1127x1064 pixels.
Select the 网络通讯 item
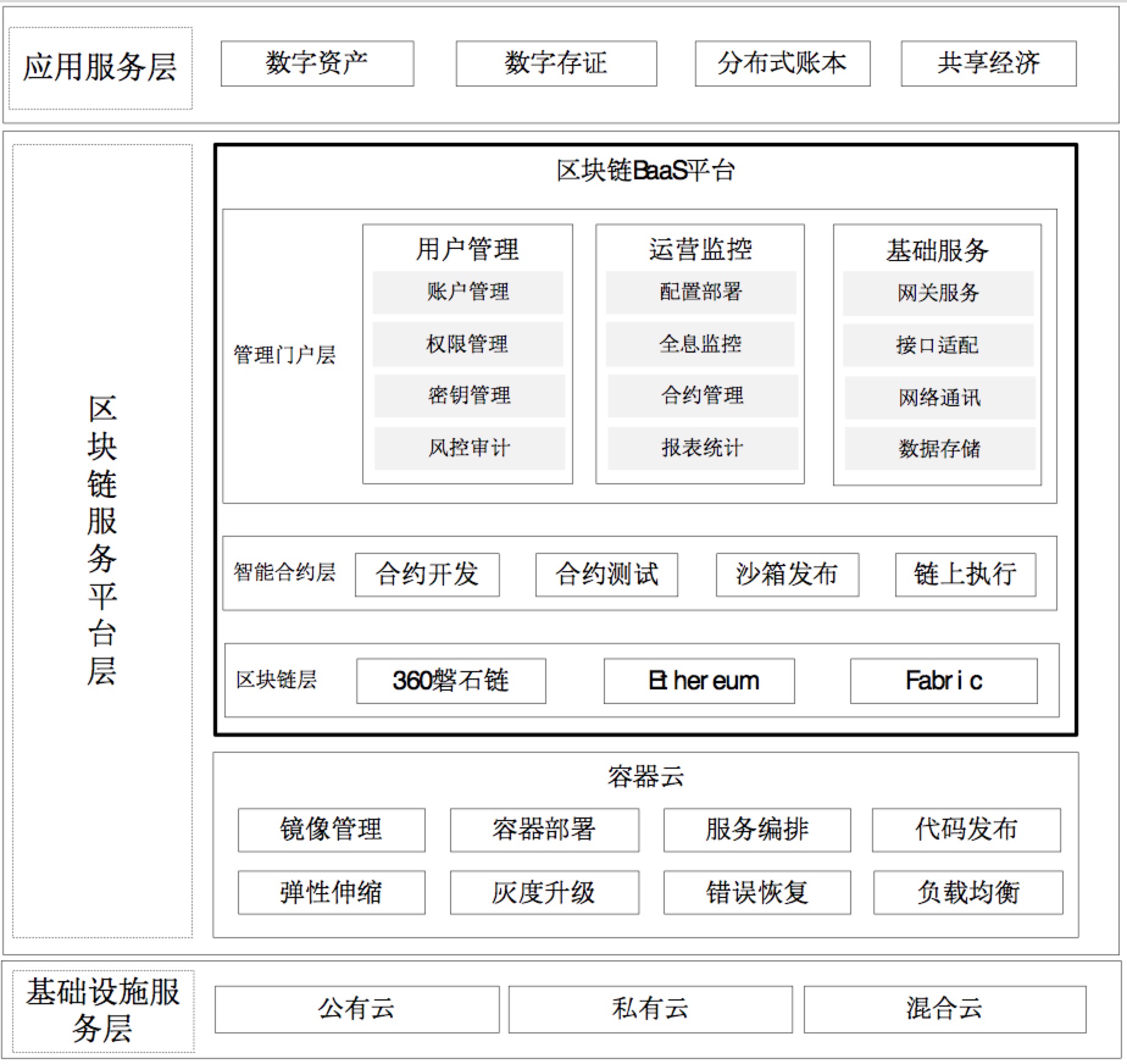pyautogui.click(x=940, y=398)
